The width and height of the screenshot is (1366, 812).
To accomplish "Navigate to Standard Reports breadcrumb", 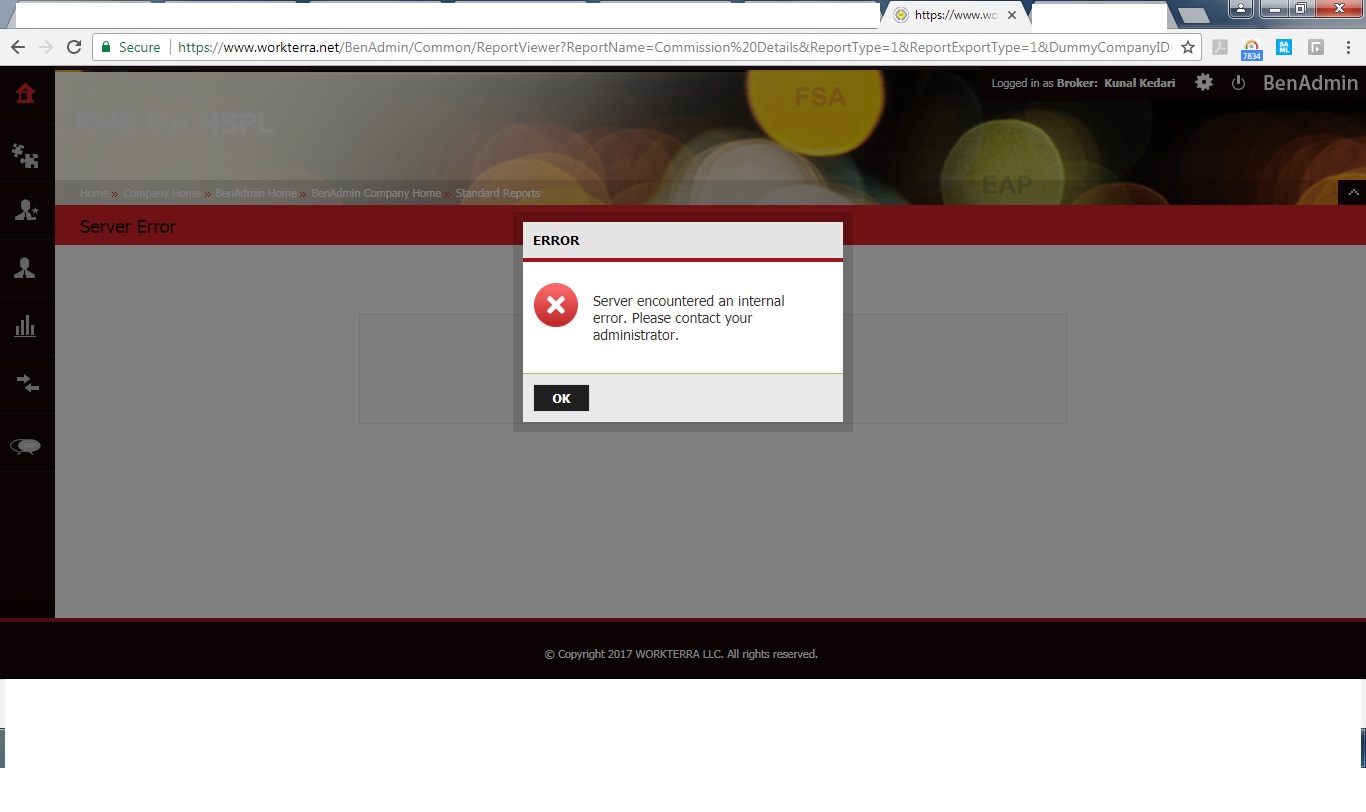I will pos(497,193).
